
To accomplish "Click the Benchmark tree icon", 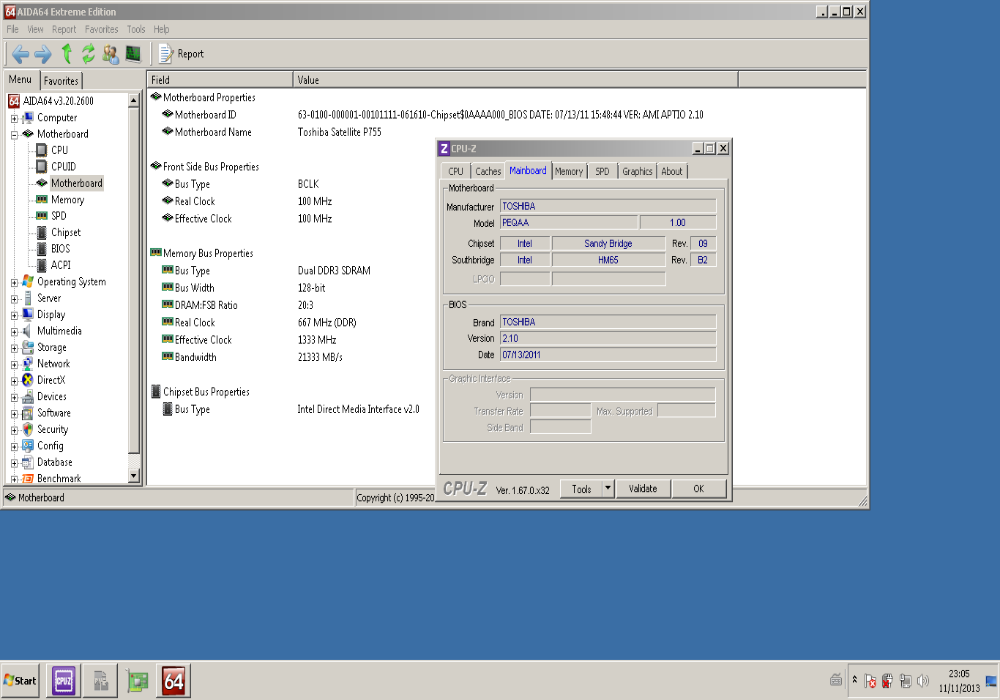I will (27, 479).
